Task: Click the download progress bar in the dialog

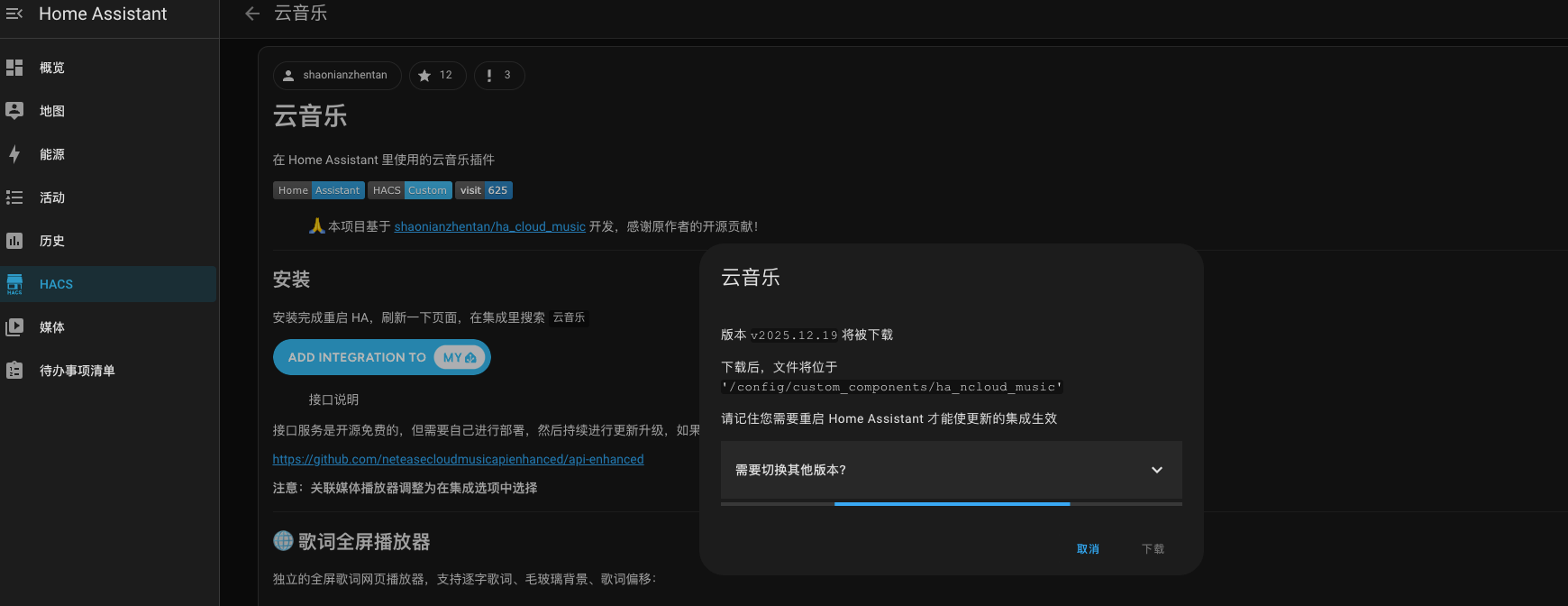Action: [x=952, y=504]
